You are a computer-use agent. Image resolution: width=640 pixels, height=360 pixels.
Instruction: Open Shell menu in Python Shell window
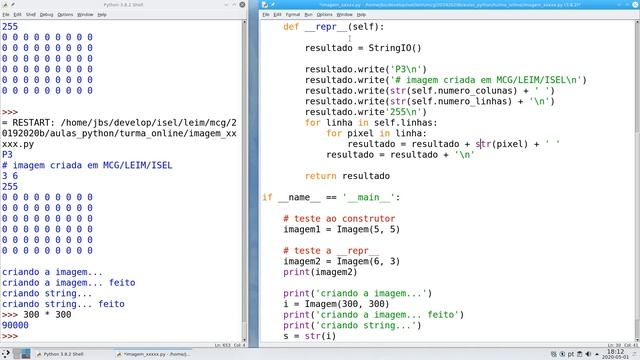click(31, 14)
